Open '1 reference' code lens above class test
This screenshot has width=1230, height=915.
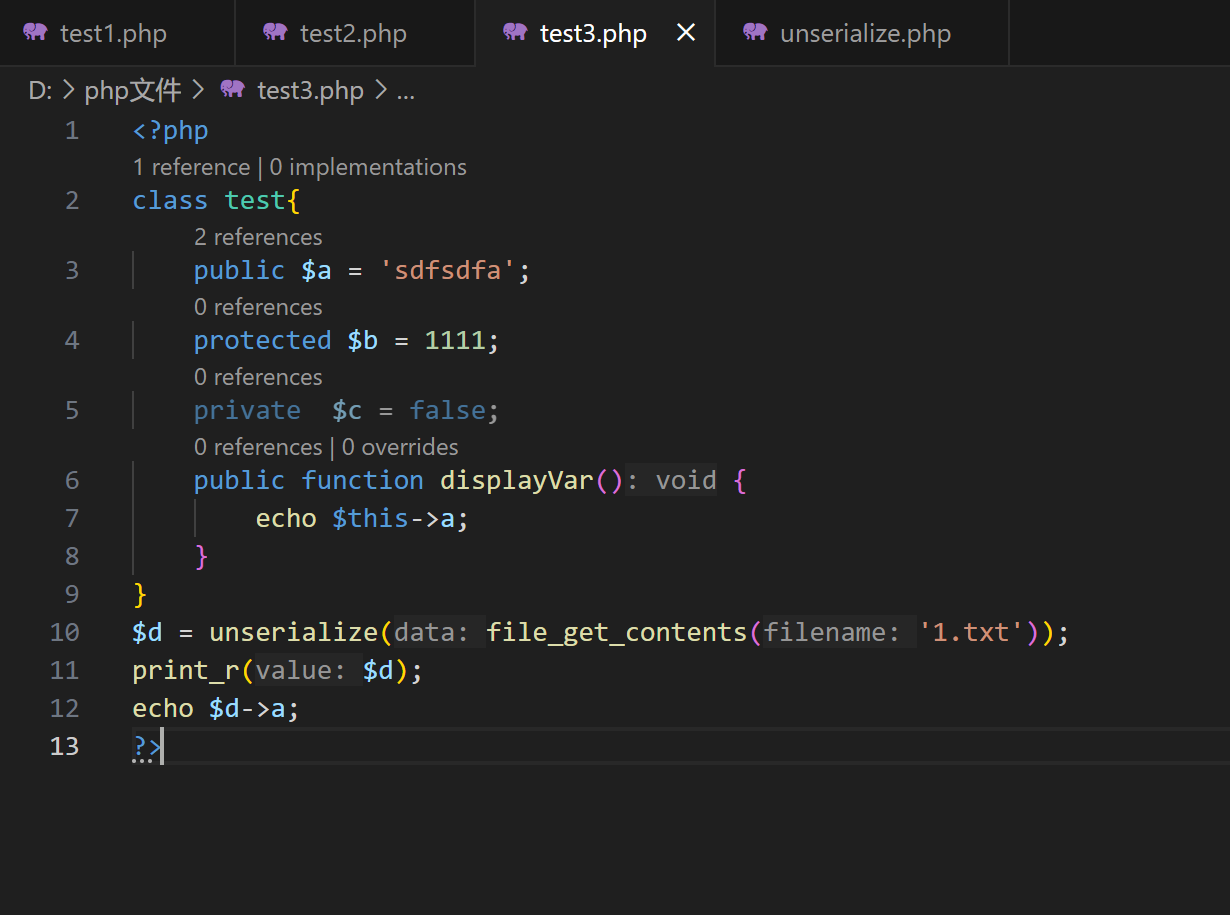(191, 167)
